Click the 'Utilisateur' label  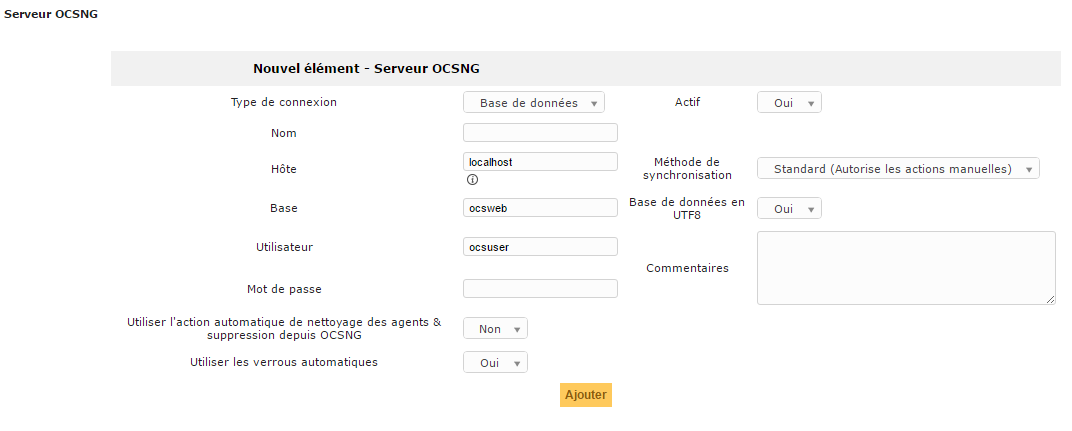(284, 247)
